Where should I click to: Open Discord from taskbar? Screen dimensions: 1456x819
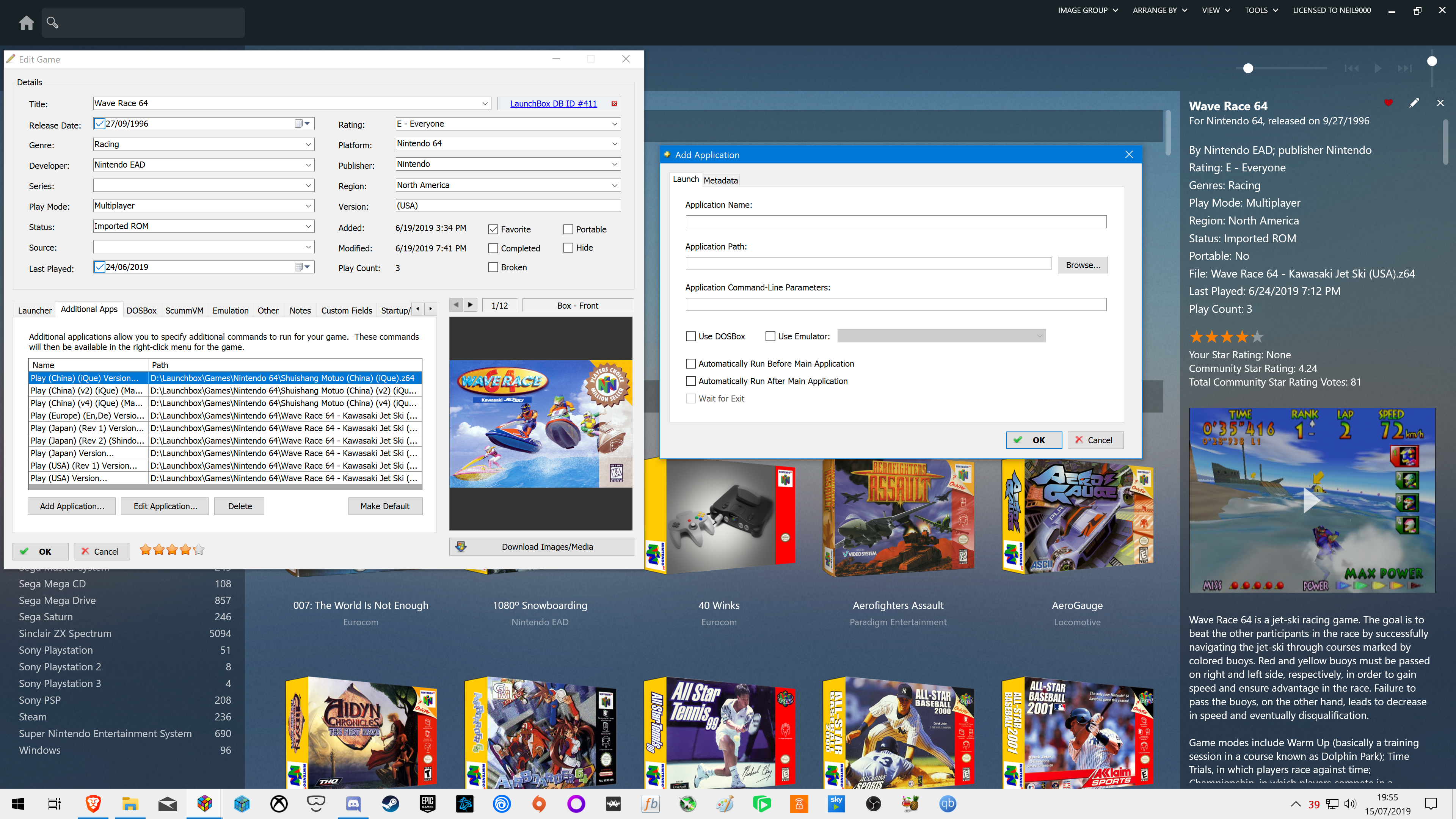coord(353,804)
